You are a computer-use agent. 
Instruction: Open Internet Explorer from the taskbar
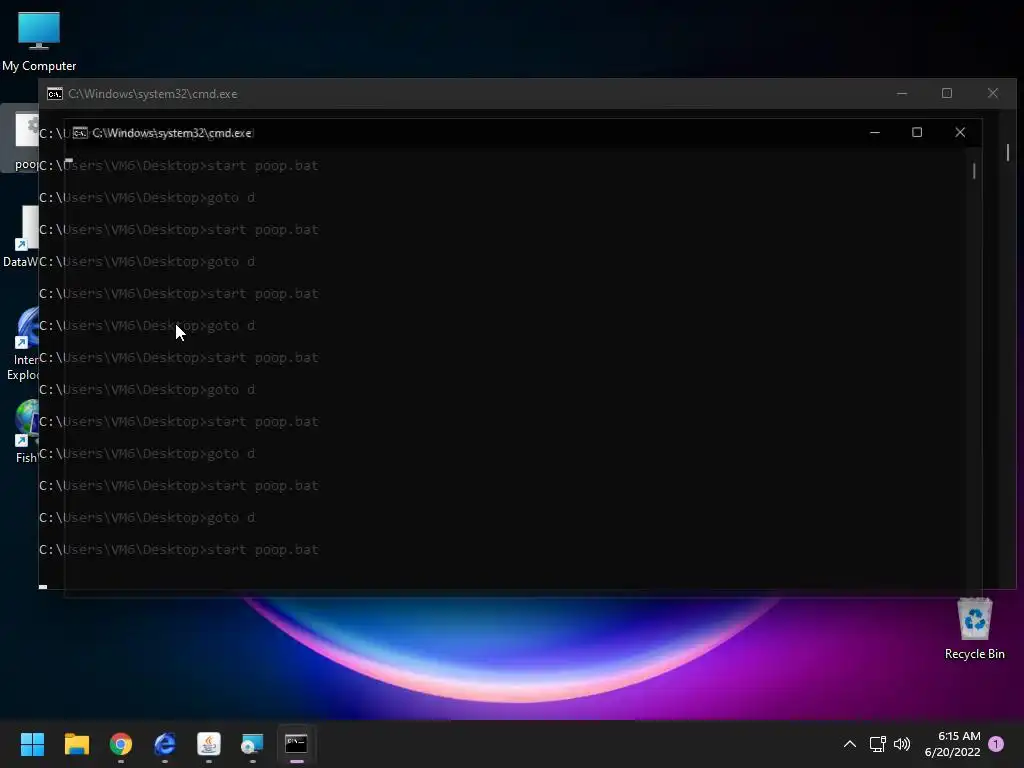[165, 744]
